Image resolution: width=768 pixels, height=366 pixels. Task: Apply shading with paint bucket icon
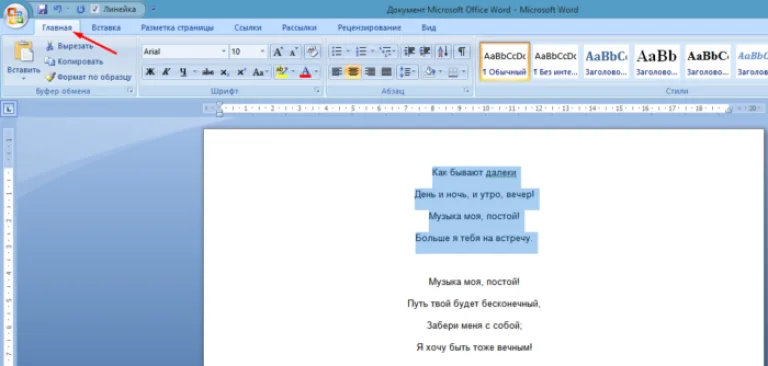[x=430, y=72]
